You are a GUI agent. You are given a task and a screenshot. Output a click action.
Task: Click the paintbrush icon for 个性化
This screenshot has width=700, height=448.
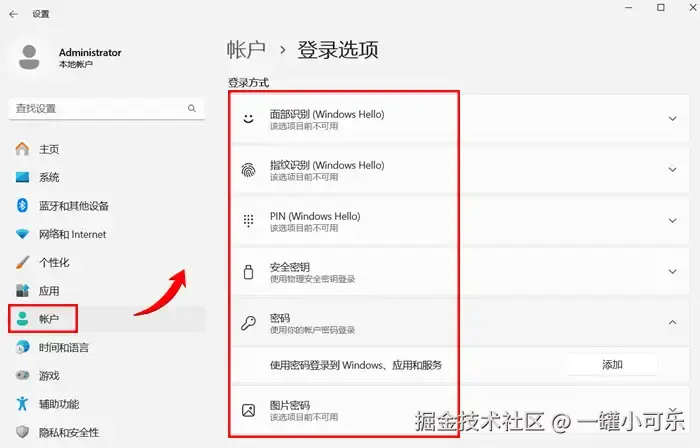point(22,262)
